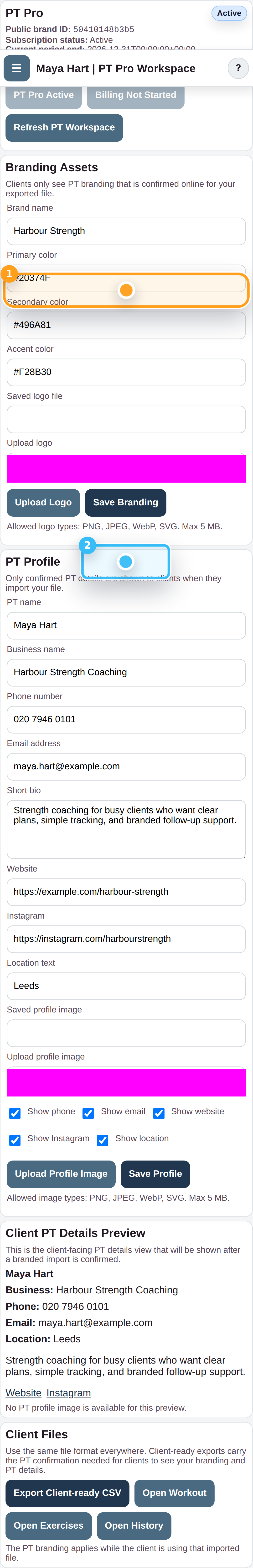Click Upload Profile Image button

pos(61,1174)
